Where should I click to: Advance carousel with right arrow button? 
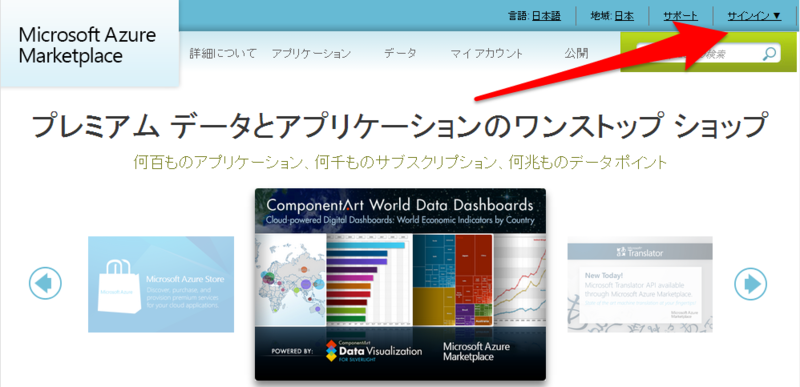(751, 283)
